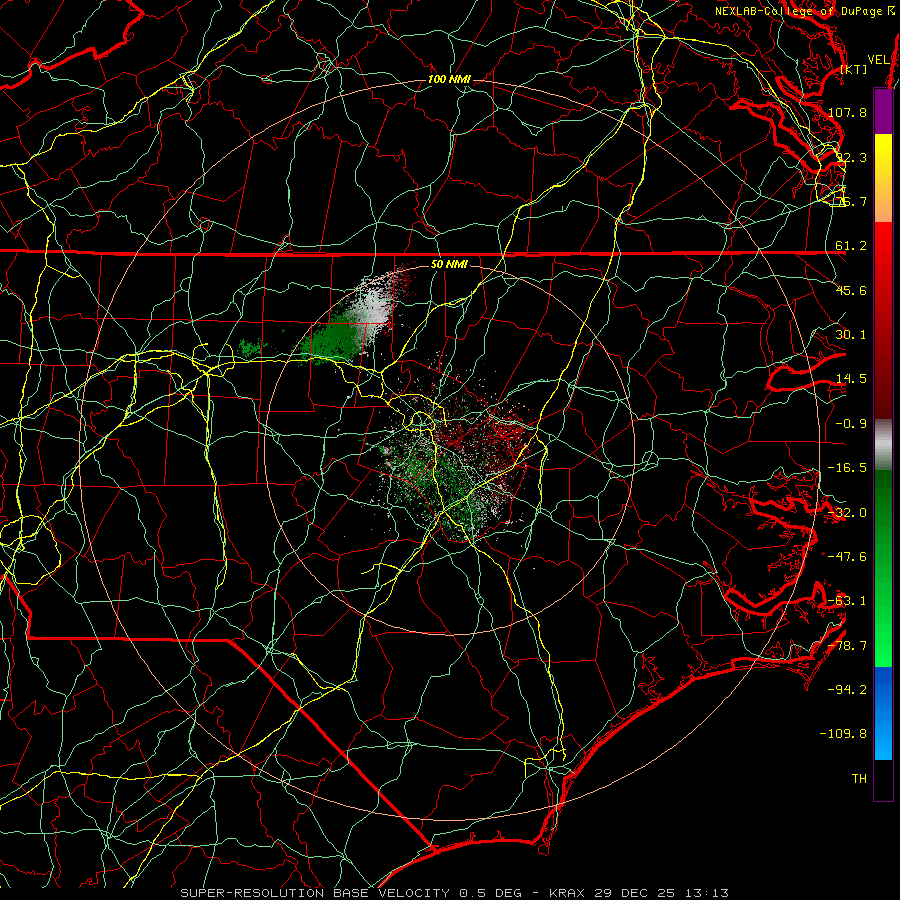Screen dimensions: 900x900
Task: Click SUPER-RESOLUTION BASE VELOCITY caption text
Action: 315,893
